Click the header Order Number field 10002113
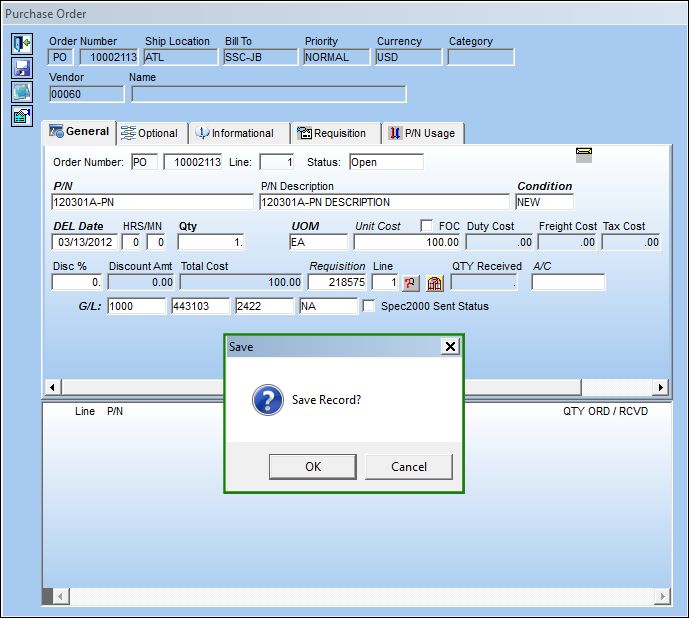Viewport: 689px width, 618px height. tap(109, 57)
